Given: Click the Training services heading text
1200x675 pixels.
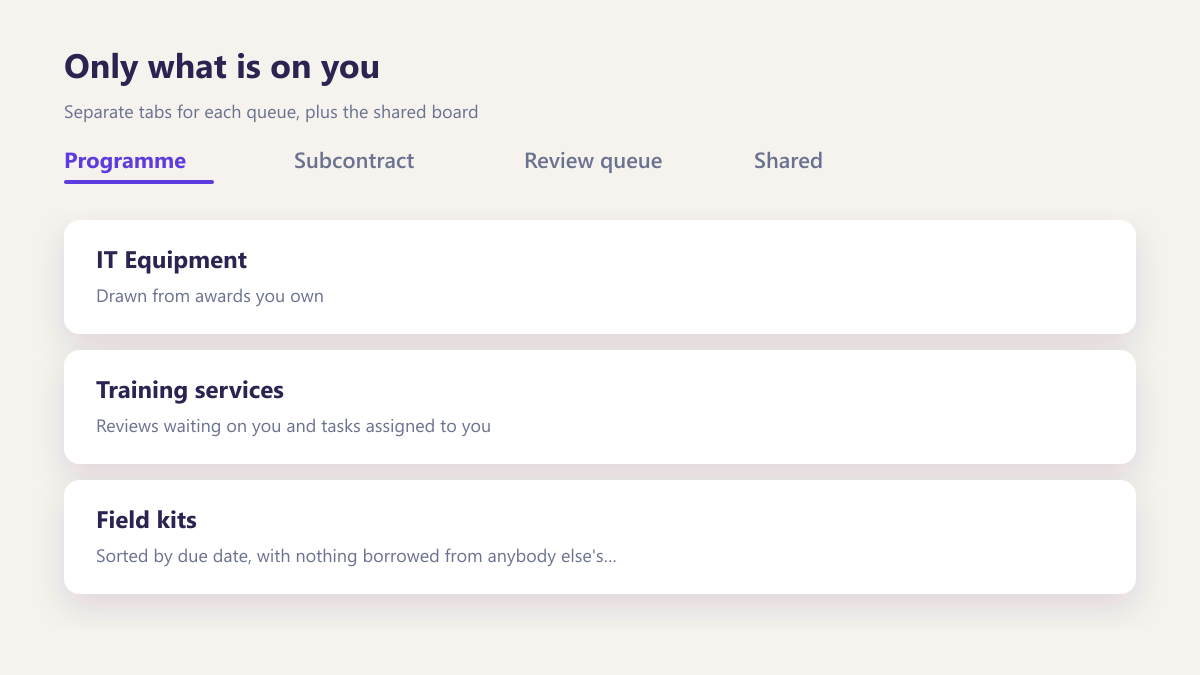Looking at the screenshot, I should pos(190,390).
